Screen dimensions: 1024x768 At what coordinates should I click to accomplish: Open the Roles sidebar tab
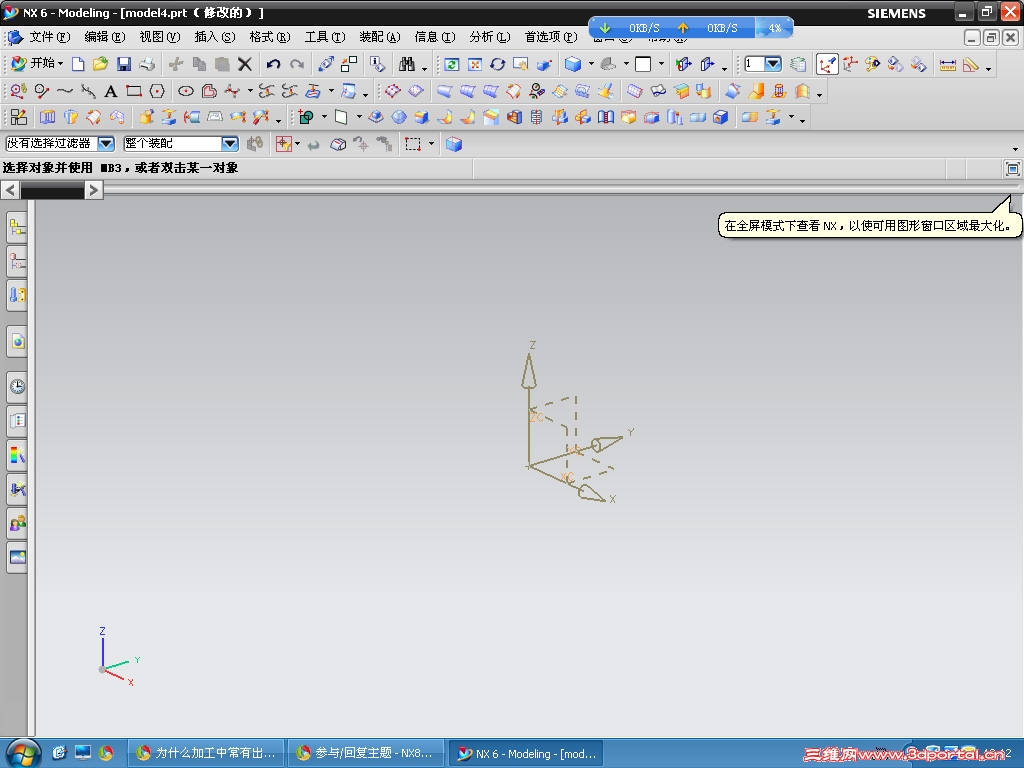(x=18, y=523)
